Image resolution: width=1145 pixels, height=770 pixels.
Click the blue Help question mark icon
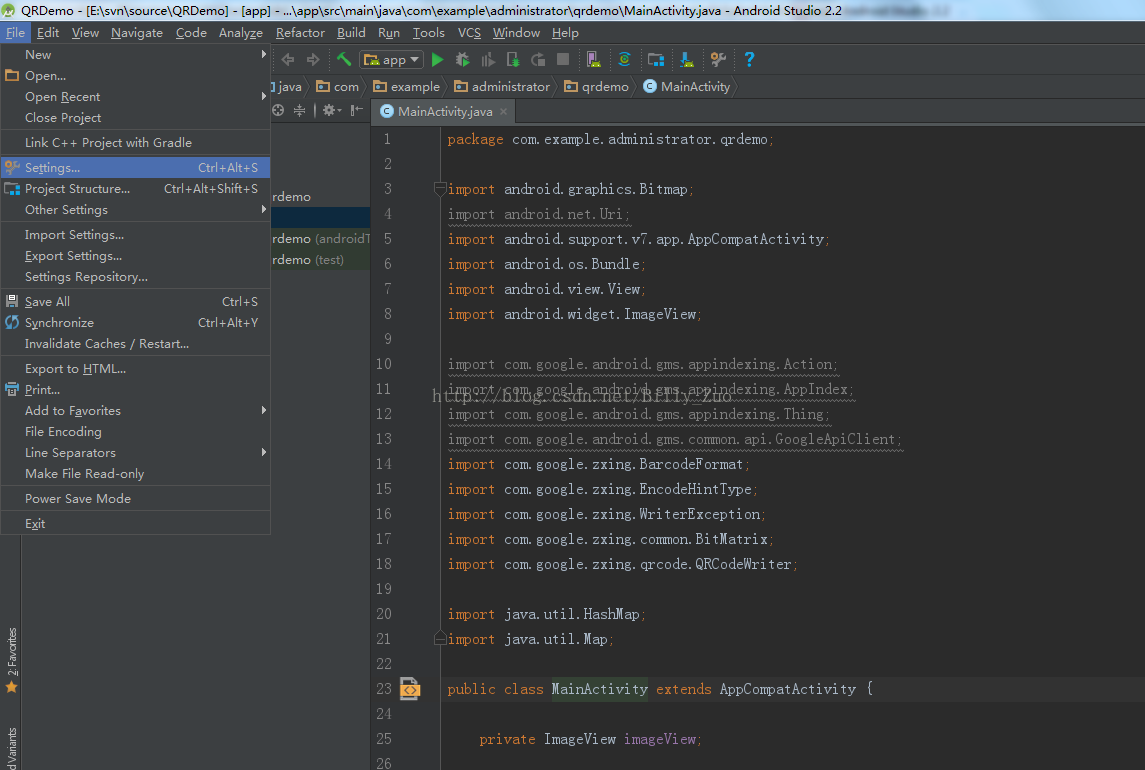[x=749, y=60]
